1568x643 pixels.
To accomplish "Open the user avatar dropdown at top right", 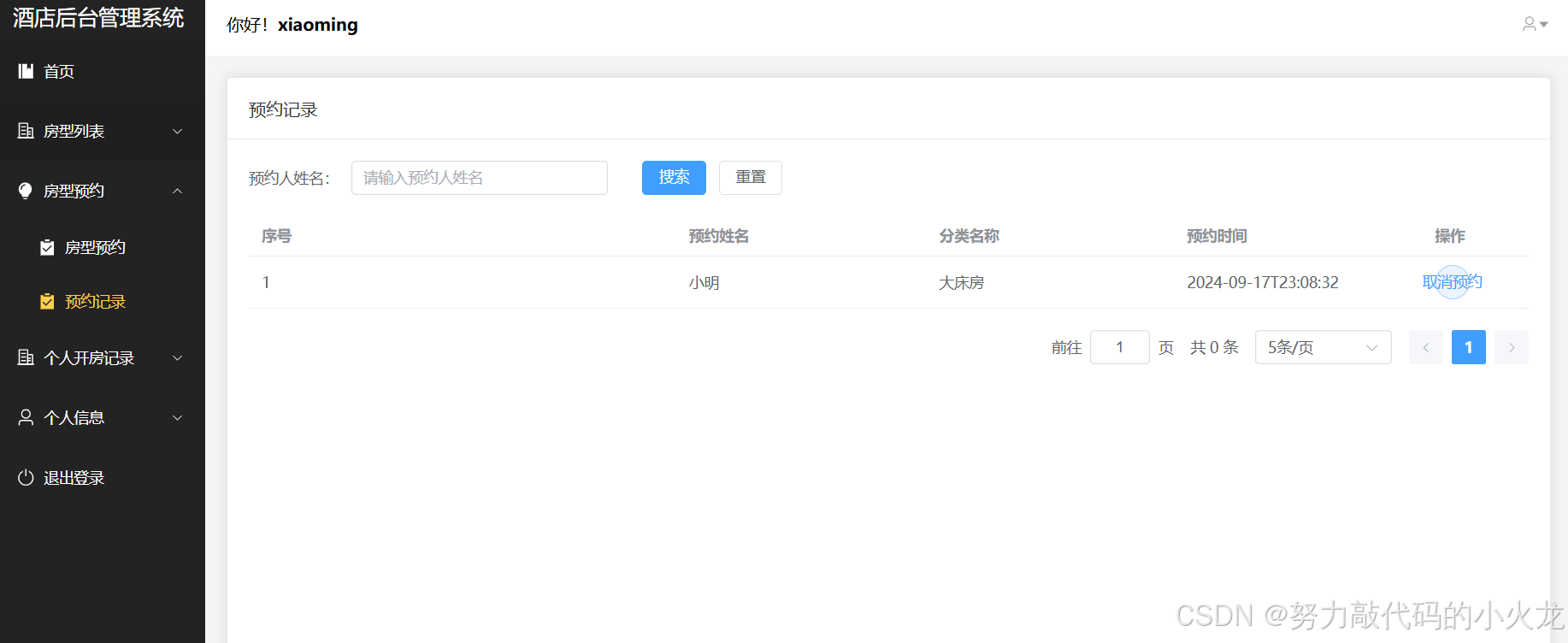I will tap(1535, 24).
